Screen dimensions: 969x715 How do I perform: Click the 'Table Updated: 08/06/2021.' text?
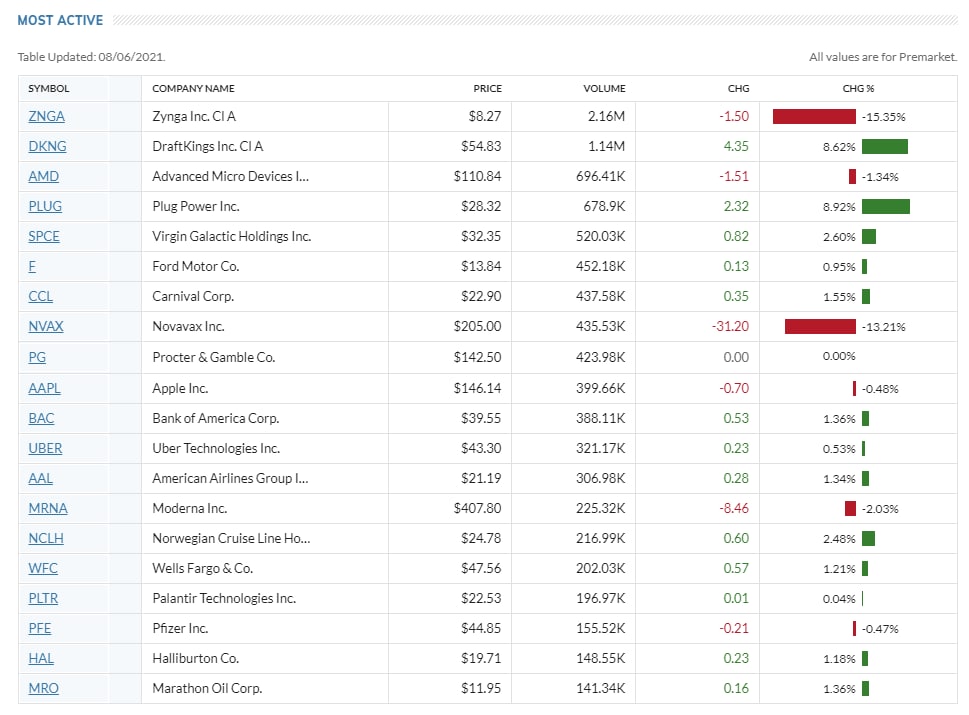91,57
